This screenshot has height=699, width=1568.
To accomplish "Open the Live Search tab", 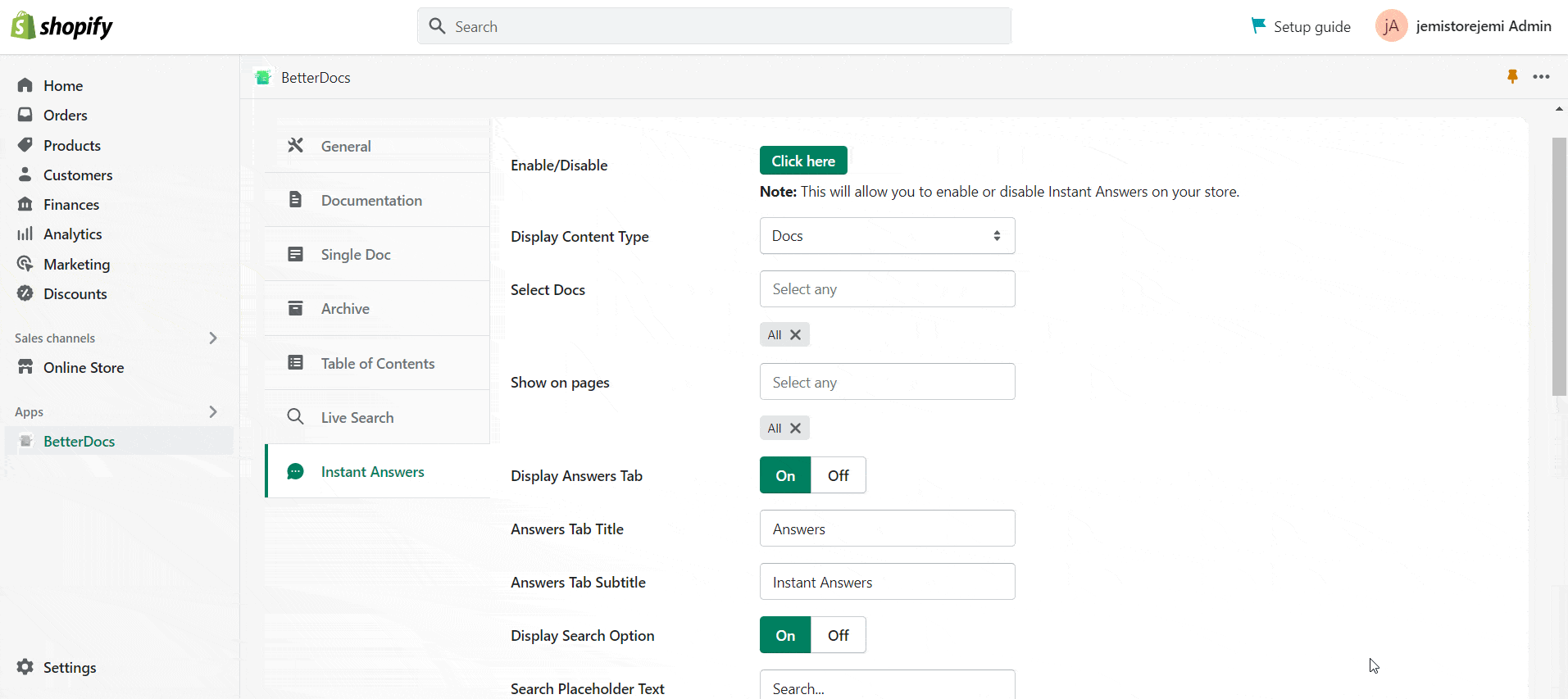I will pos(378,417).
